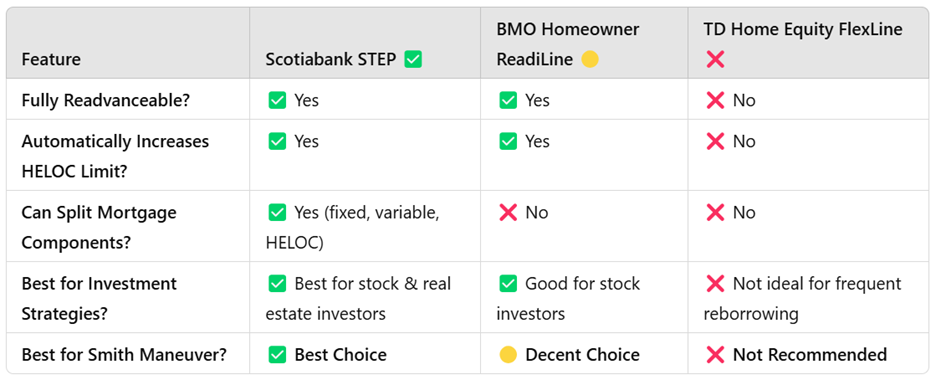The width and height of the screenshot is (936, 380).
Task: Click the red X under TD Home Equity FlexLine header
Action: click(715, 60)
